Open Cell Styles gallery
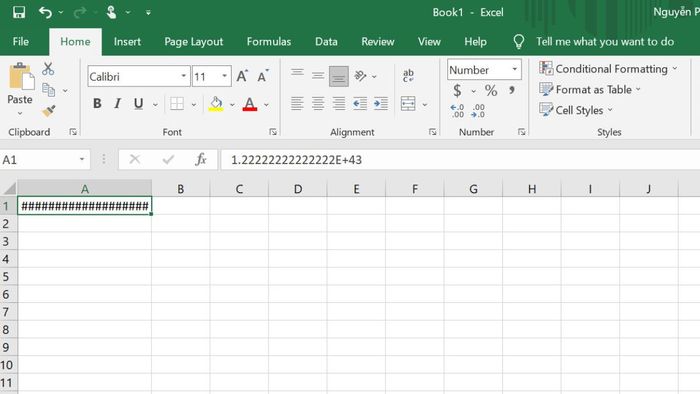The width and height of the screenshot is (700, 394). tap(576, 110)
